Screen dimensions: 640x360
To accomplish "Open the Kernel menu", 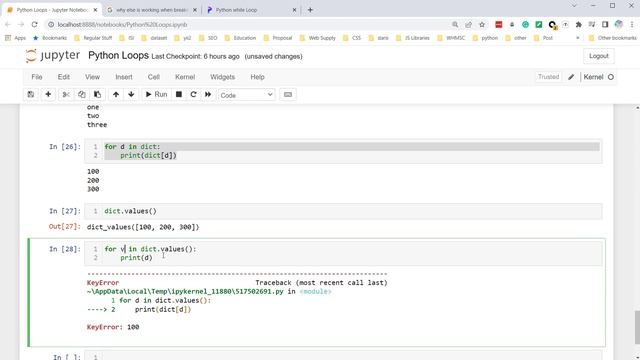I will point(185,77).
